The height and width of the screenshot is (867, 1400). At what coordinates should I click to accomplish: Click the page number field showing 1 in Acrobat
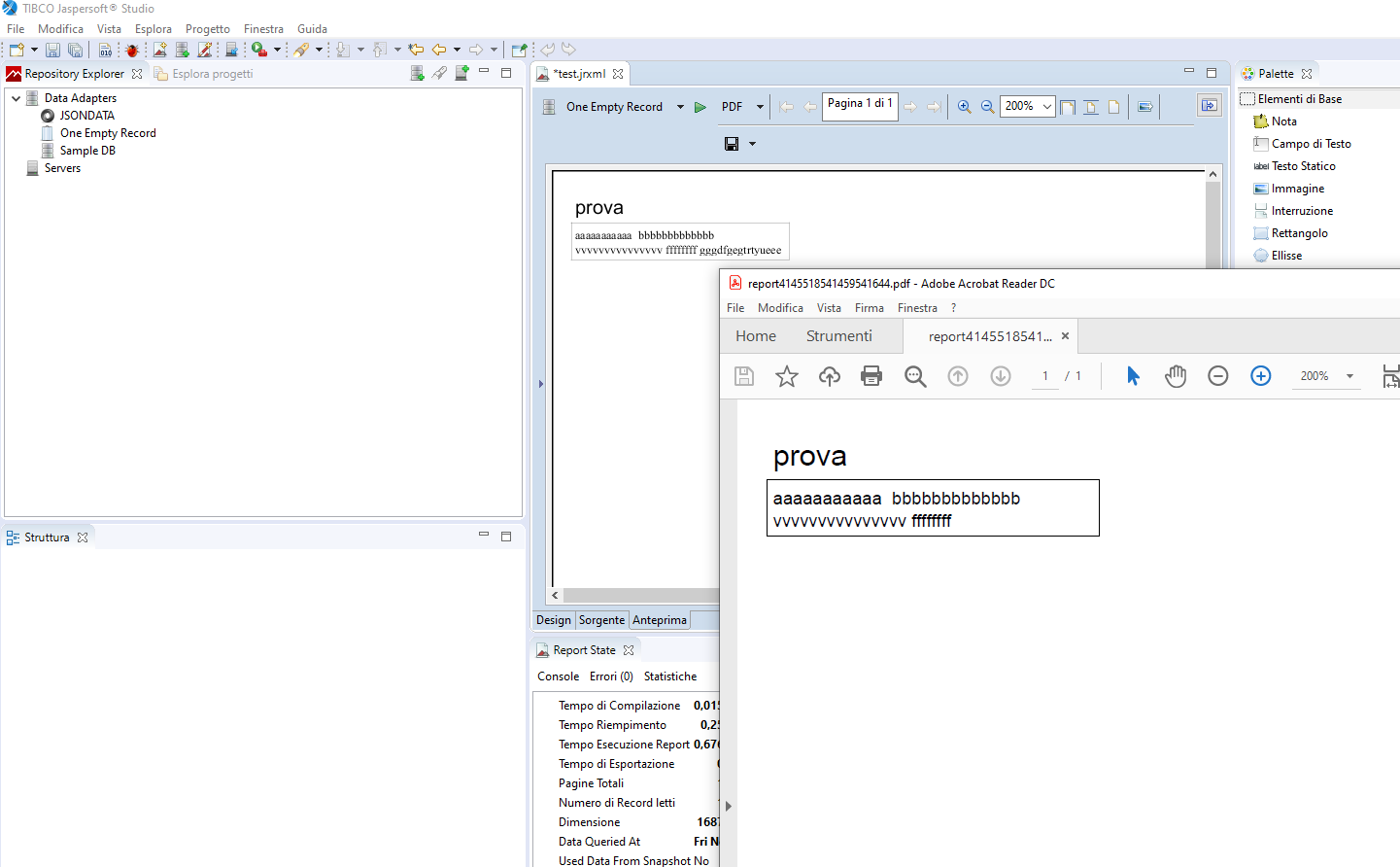(1045, 376)
